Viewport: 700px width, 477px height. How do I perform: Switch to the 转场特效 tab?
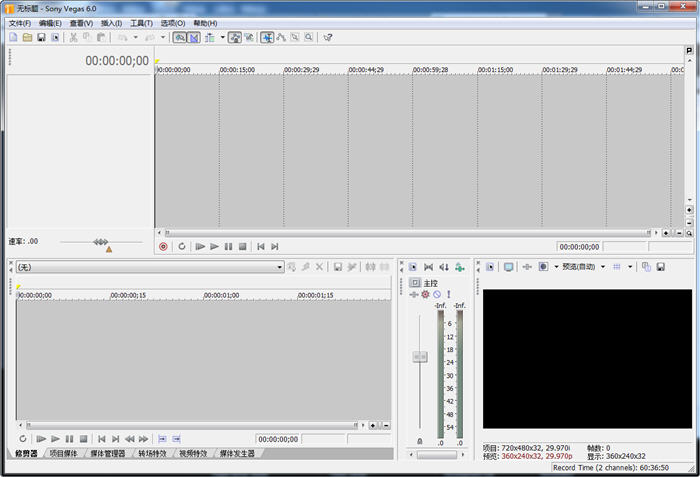point(152,453)
